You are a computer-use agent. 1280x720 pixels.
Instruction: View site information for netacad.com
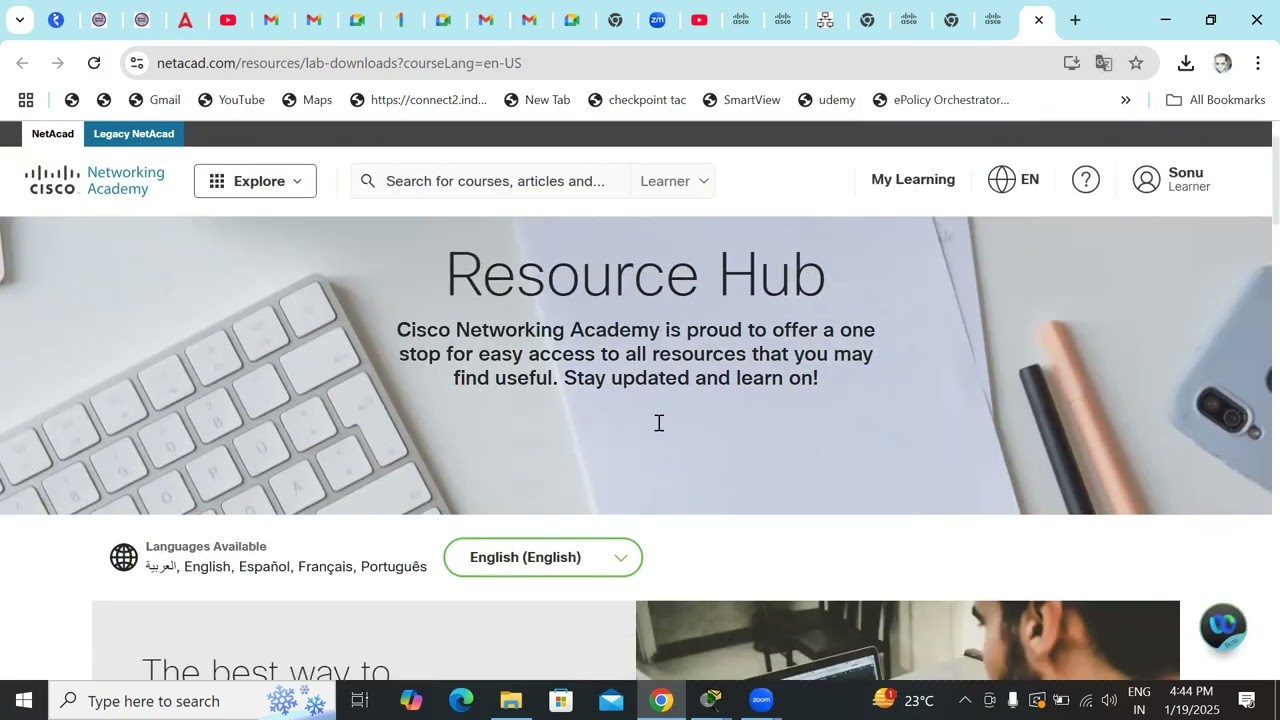point(137,63)
